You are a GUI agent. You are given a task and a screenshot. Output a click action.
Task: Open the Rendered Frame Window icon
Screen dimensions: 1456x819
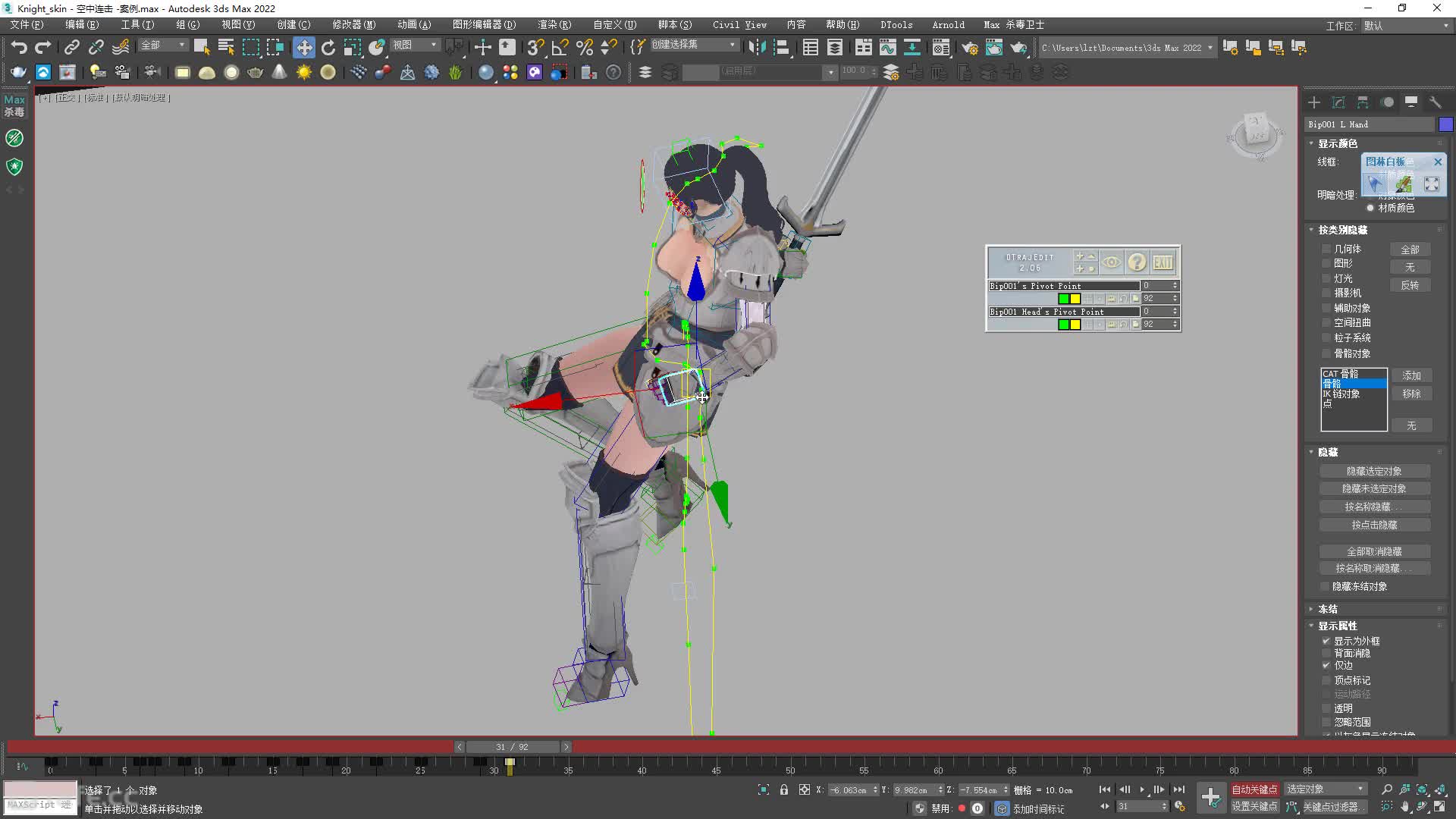pos(993,47)
